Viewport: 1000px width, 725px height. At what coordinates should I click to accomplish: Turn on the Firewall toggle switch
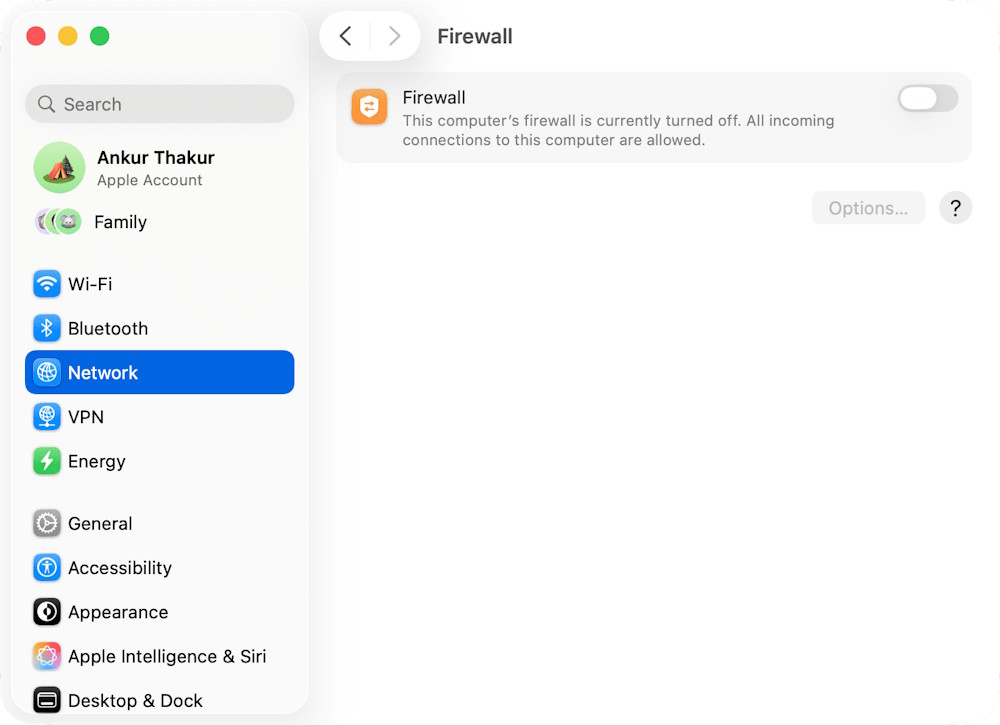pos(927,98)
